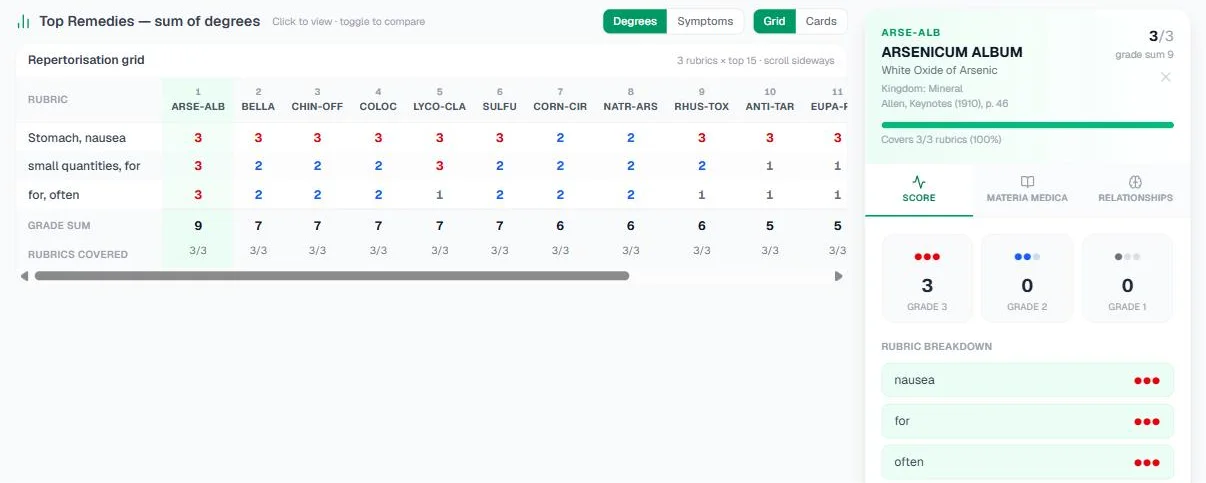Select the ARSE-ALB remedy column header

click(x=198, y=100)
